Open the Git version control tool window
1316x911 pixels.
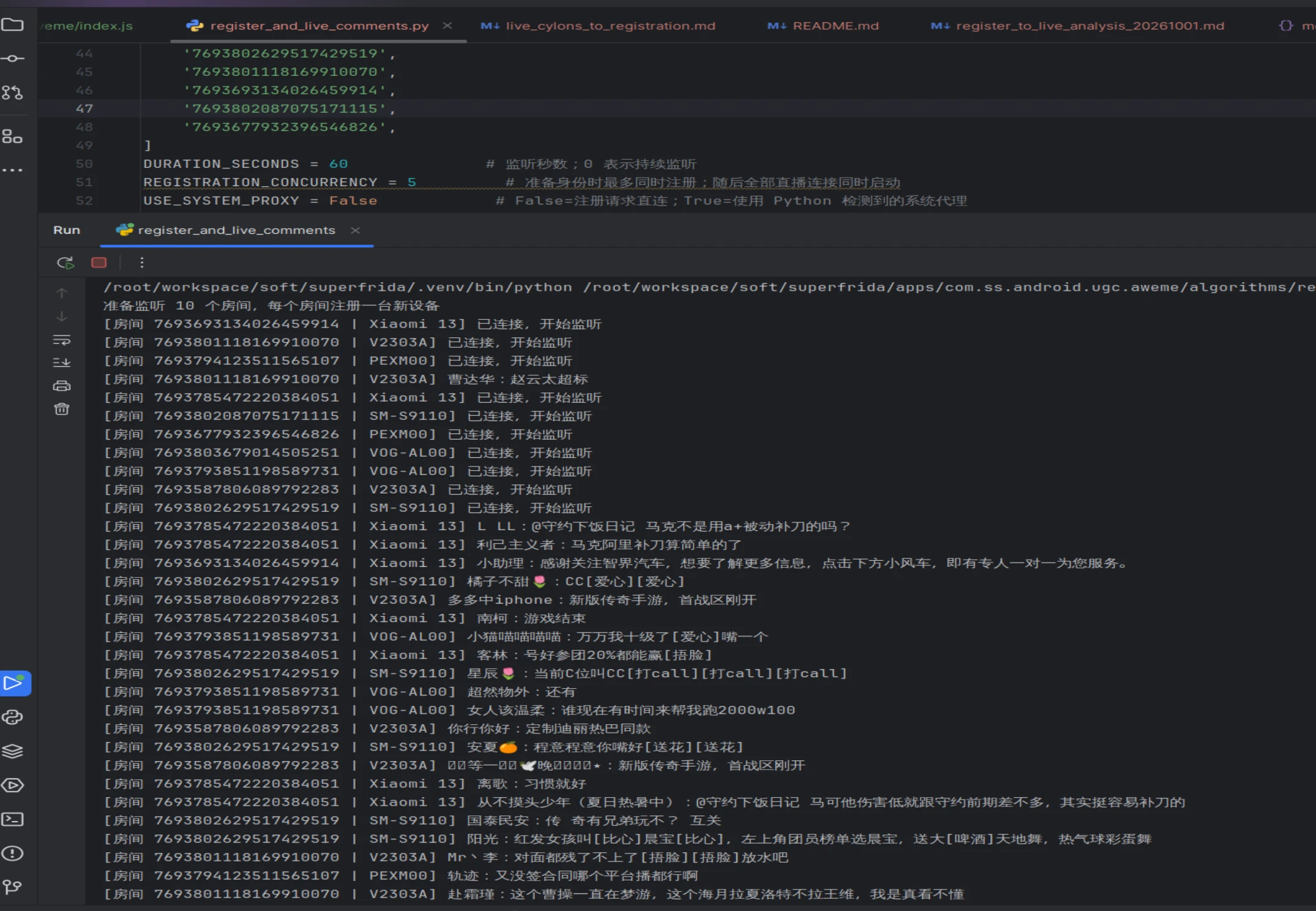pos(12,887)
